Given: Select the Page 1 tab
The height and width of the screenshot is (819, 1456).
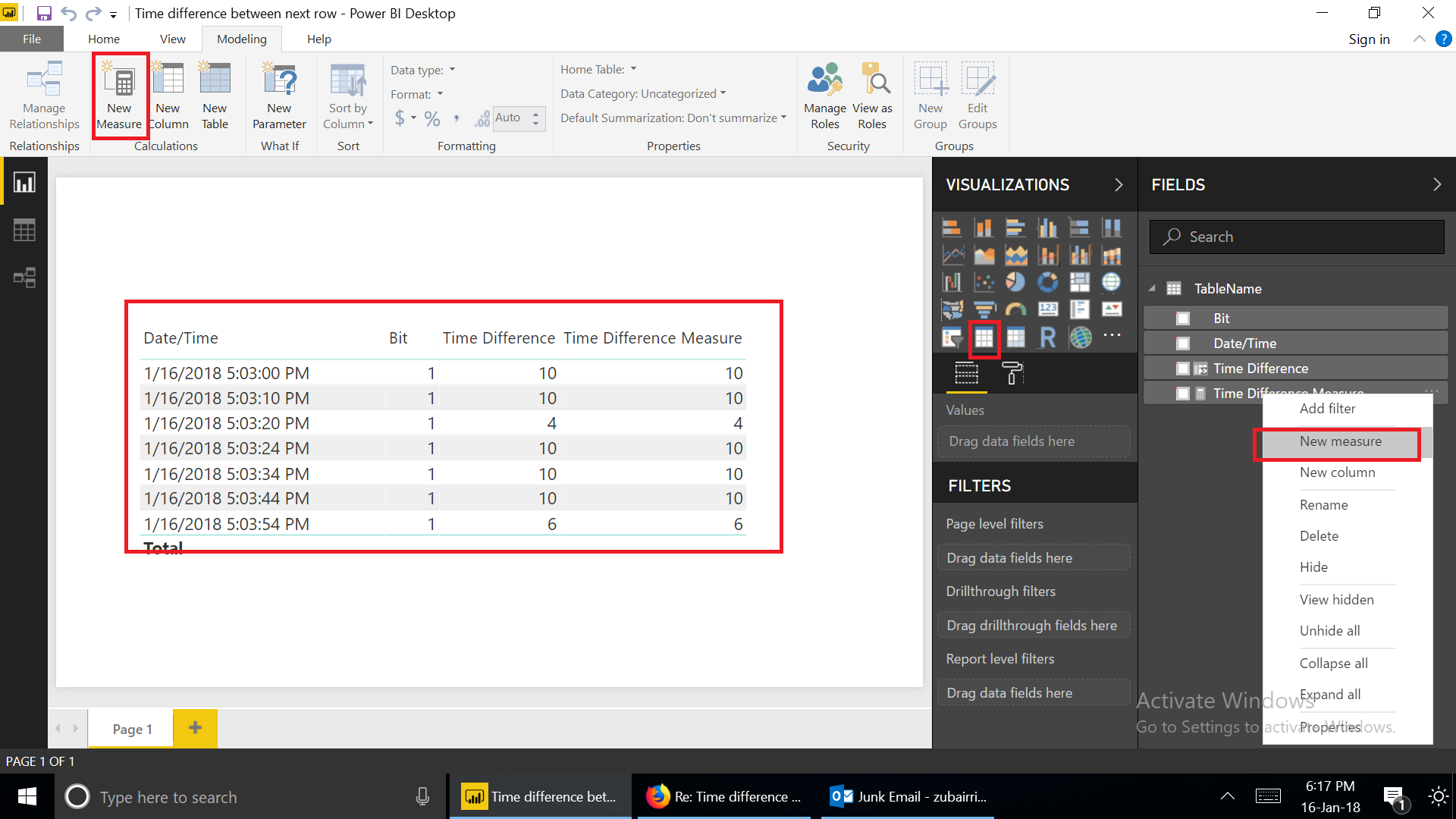Looking at the screenshot, I should coord(132,729).
